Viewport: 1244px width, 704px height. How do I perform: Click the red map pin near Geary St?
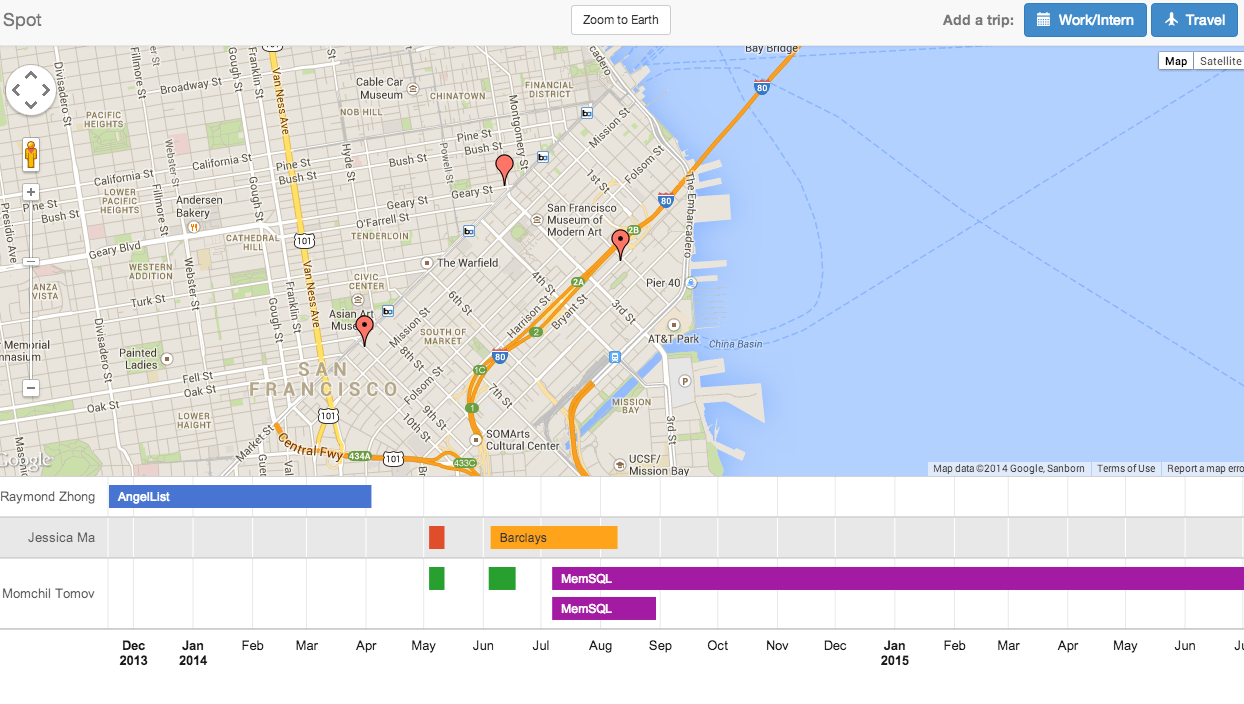(x=504, y=168)
